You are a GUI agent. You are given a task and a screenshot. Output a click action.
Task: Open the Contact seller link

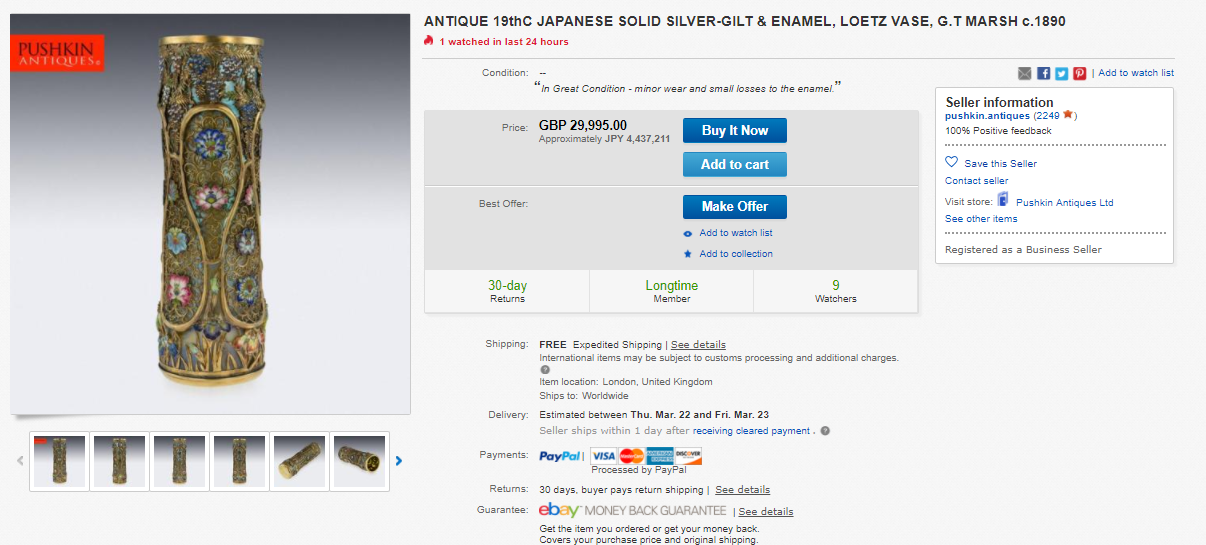tap(976, 181)
